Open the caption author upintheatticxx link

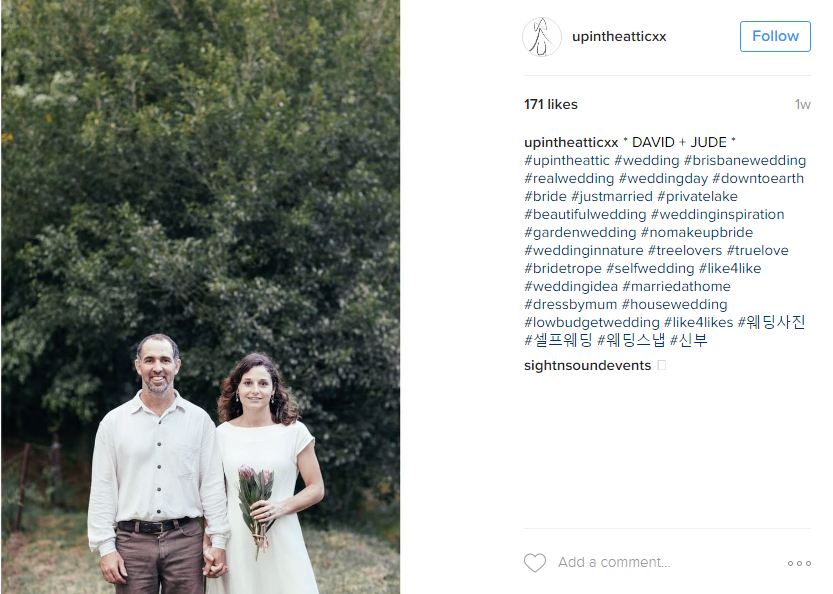[571, 142]
